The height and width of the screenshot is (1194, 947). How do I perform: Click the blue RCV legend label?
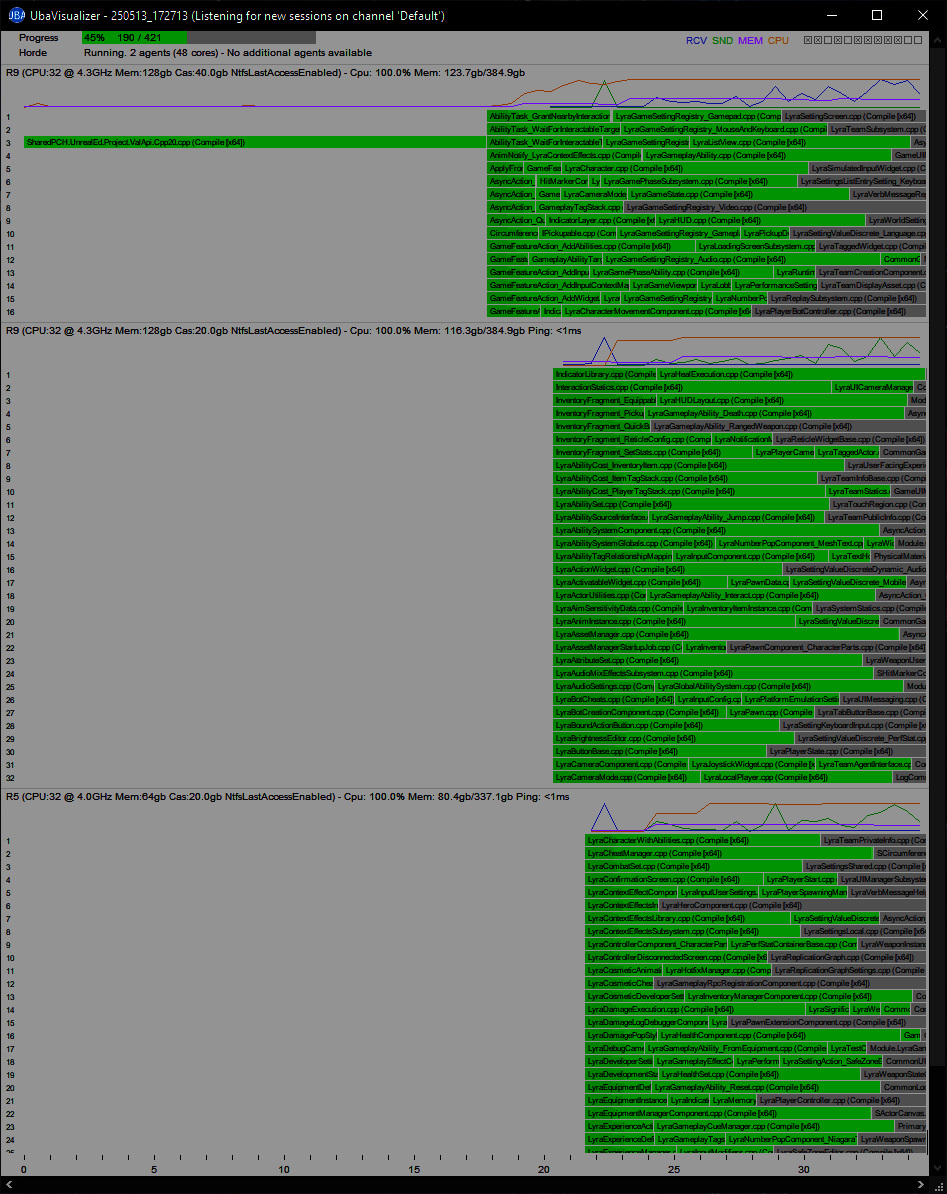(x=696, y=41)
